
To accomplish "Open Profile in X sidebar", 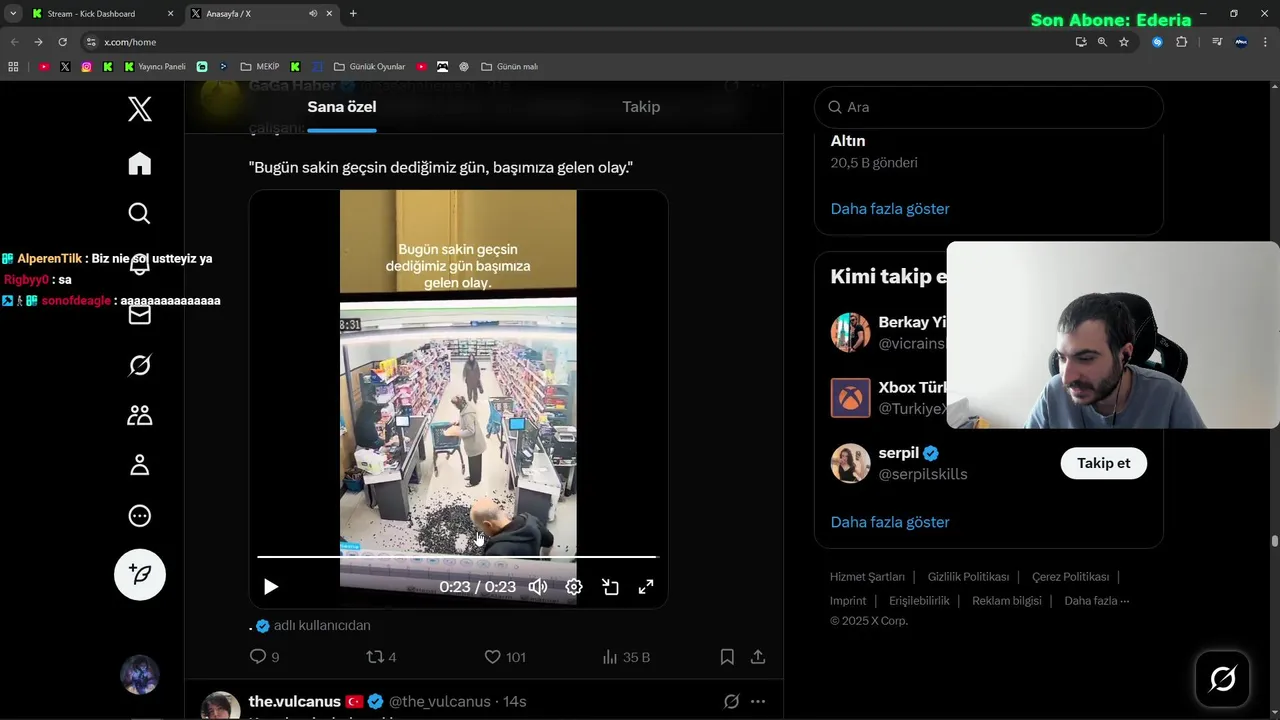I will 140,465.
